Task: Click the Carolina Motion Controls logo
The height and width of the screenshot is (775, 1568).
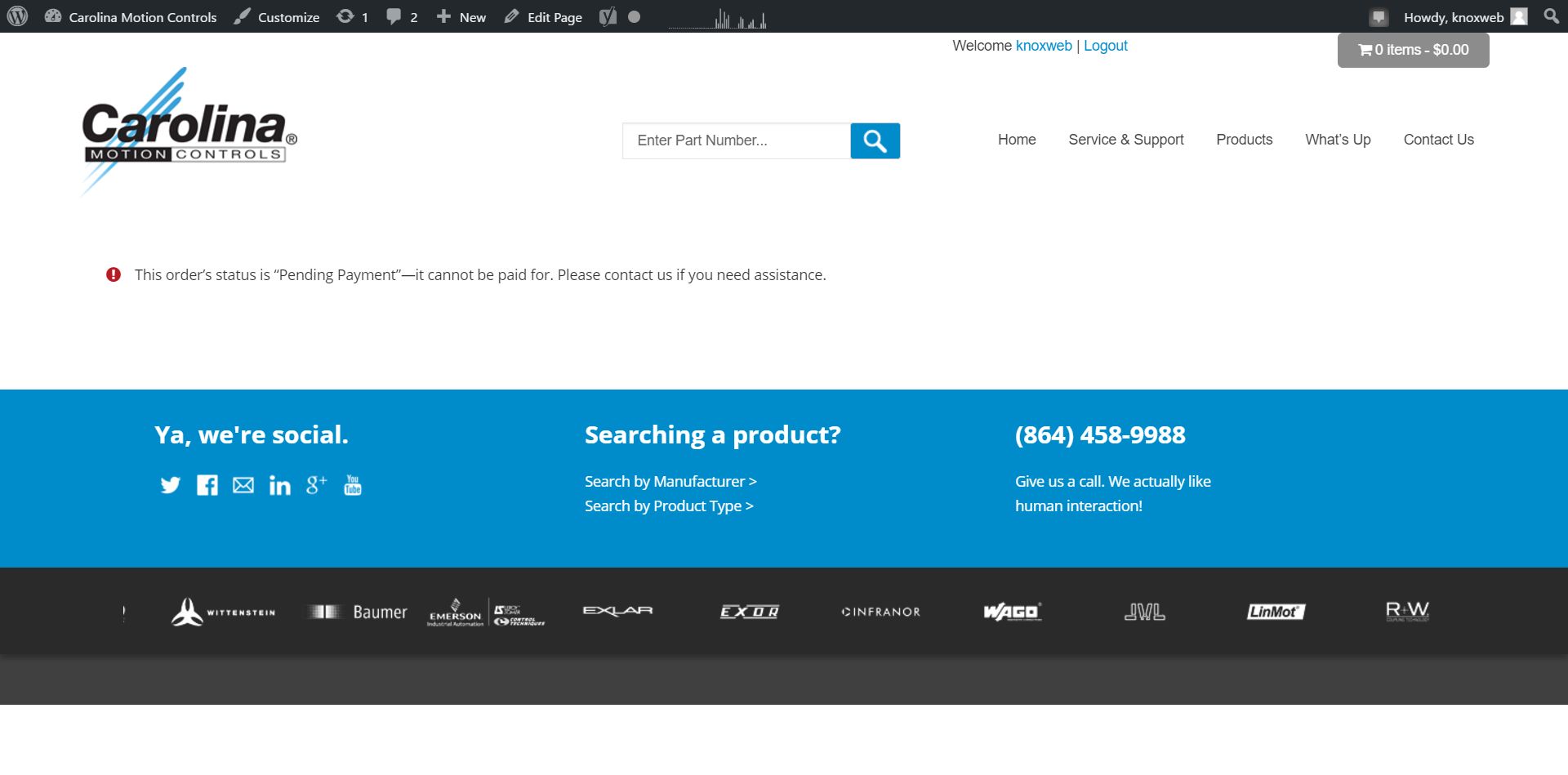Action: coord(189,131)
